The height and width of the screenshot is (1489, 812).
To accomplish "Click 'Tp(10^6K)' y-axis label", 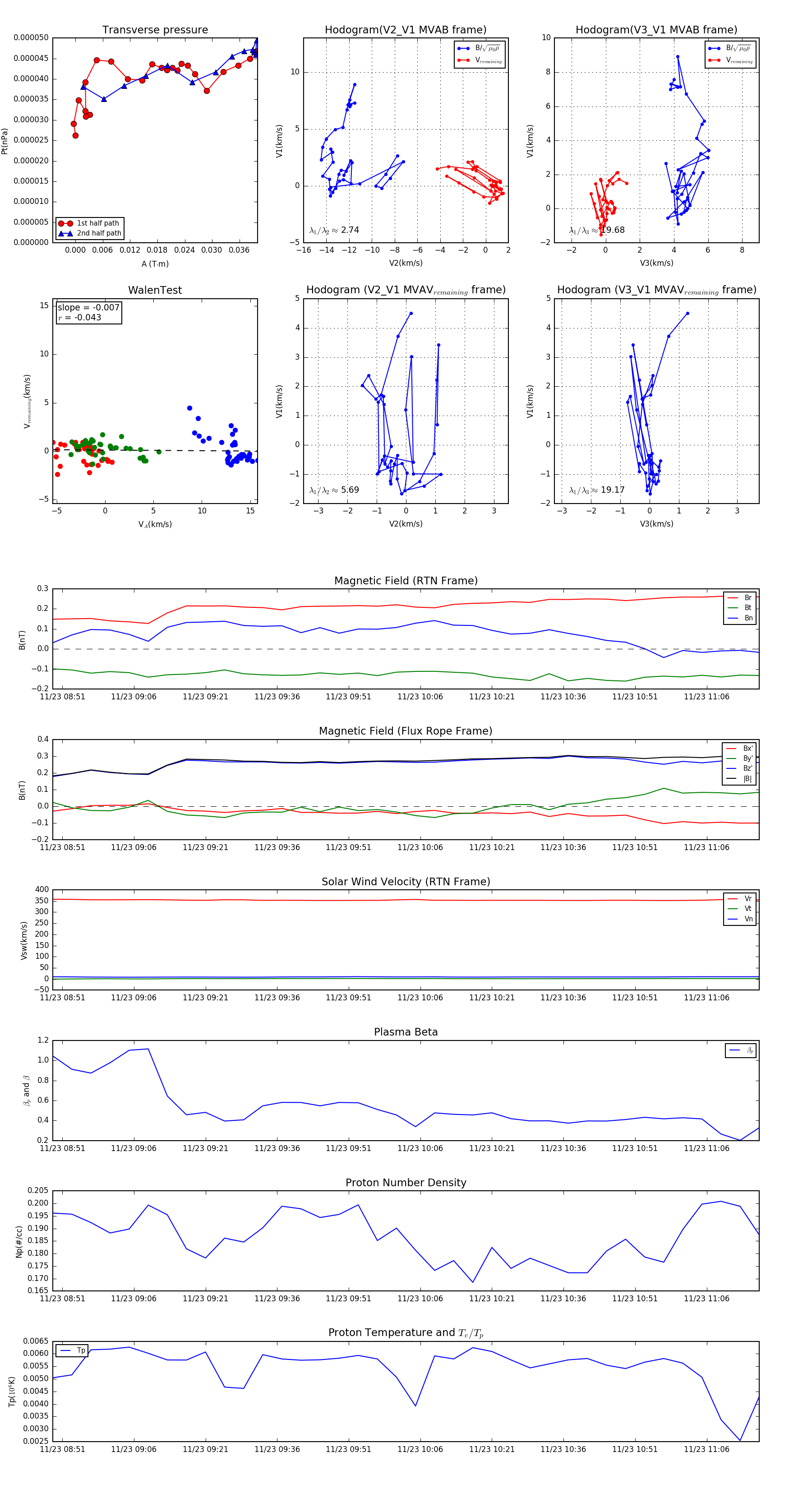I will point(12,1392).
